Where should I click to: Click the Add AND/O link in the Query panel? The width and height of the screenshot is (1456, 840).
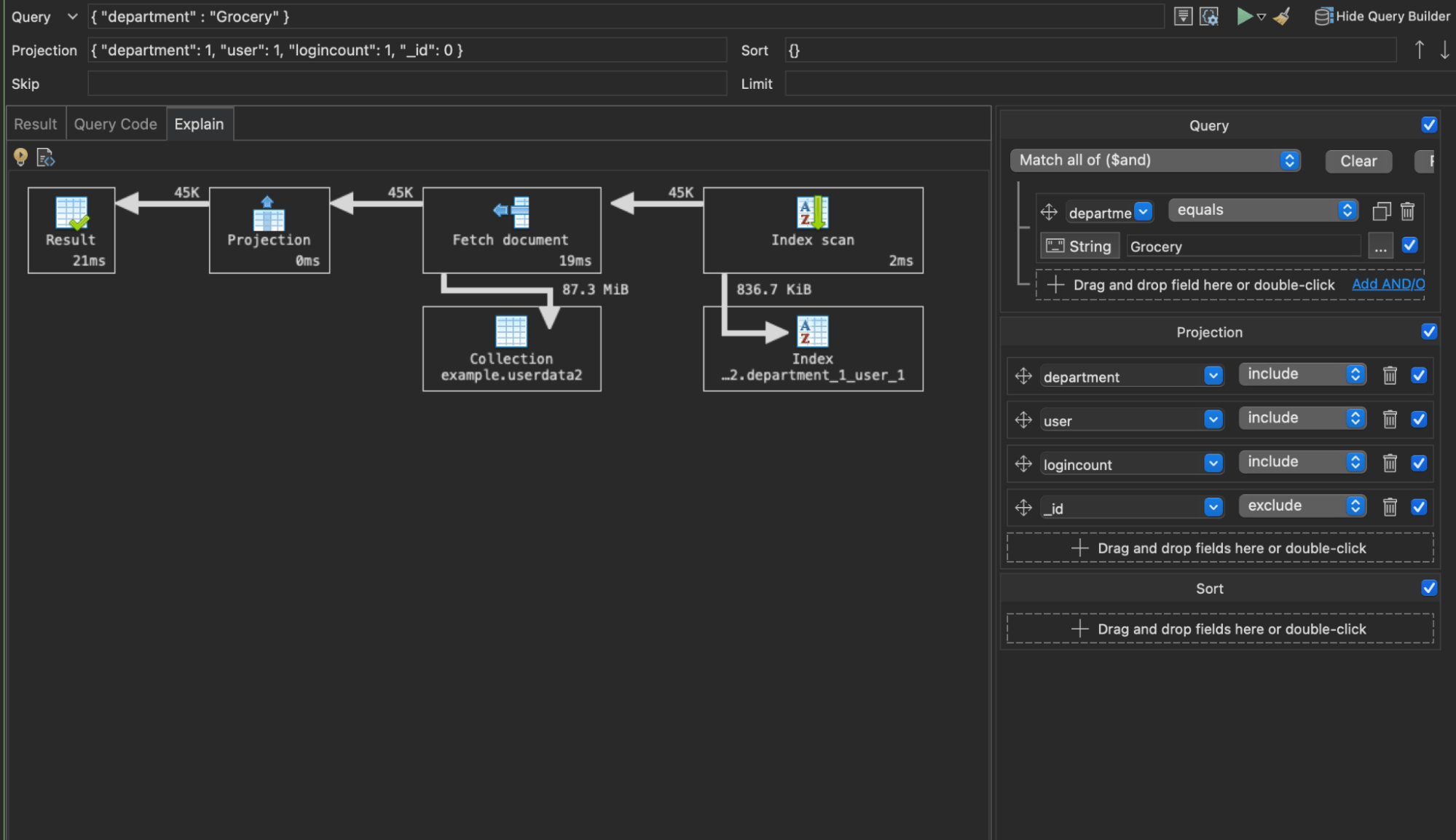pyautogui.click(x=1387, y=284)
